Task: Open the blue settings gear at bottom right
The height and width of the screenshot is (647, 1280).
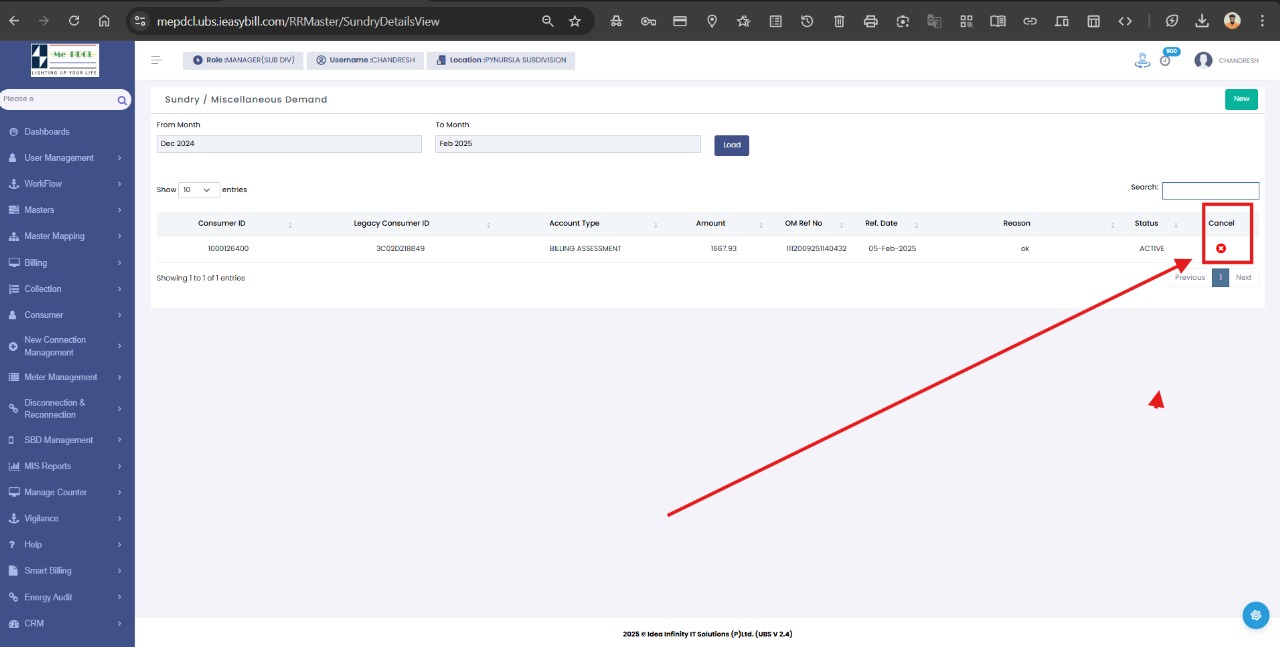Action: click(x=1256, y=615)
